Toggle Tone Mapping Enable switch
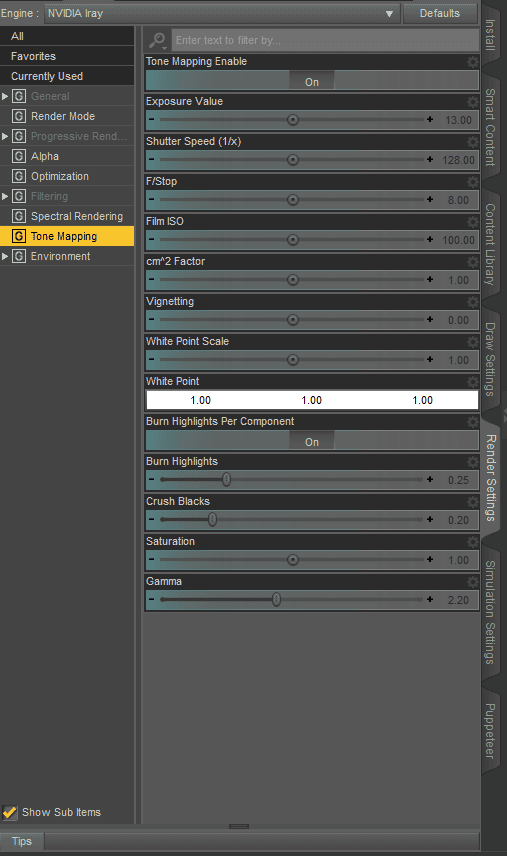Image resolution: width=507 pixels, height=856 pixels. 312,82
